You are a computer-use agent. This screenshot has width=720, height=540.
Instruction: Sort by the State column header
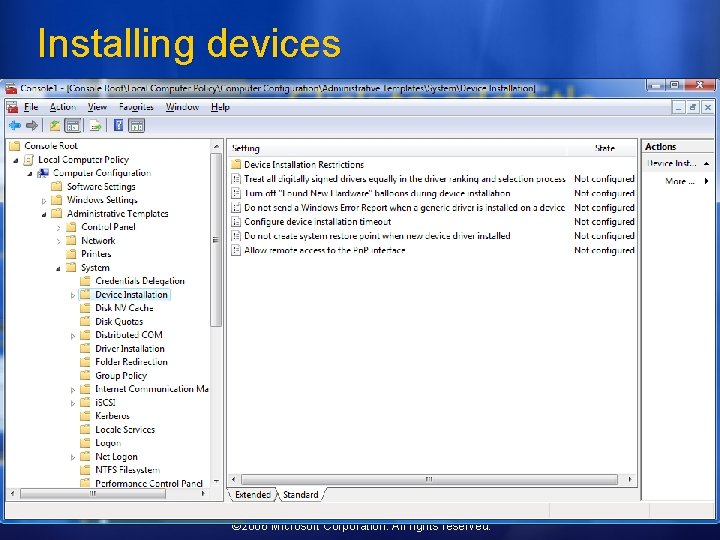point(602,148)
